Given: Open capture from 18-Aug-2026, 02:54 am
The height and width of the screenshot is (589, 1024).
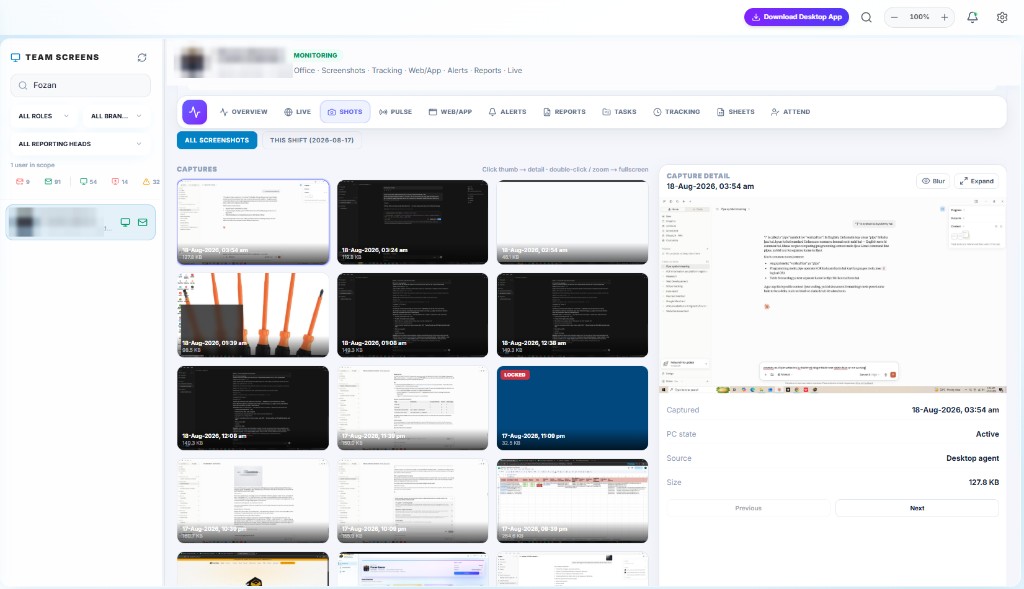Looking at the screenshot, I should tap(572, 222).
